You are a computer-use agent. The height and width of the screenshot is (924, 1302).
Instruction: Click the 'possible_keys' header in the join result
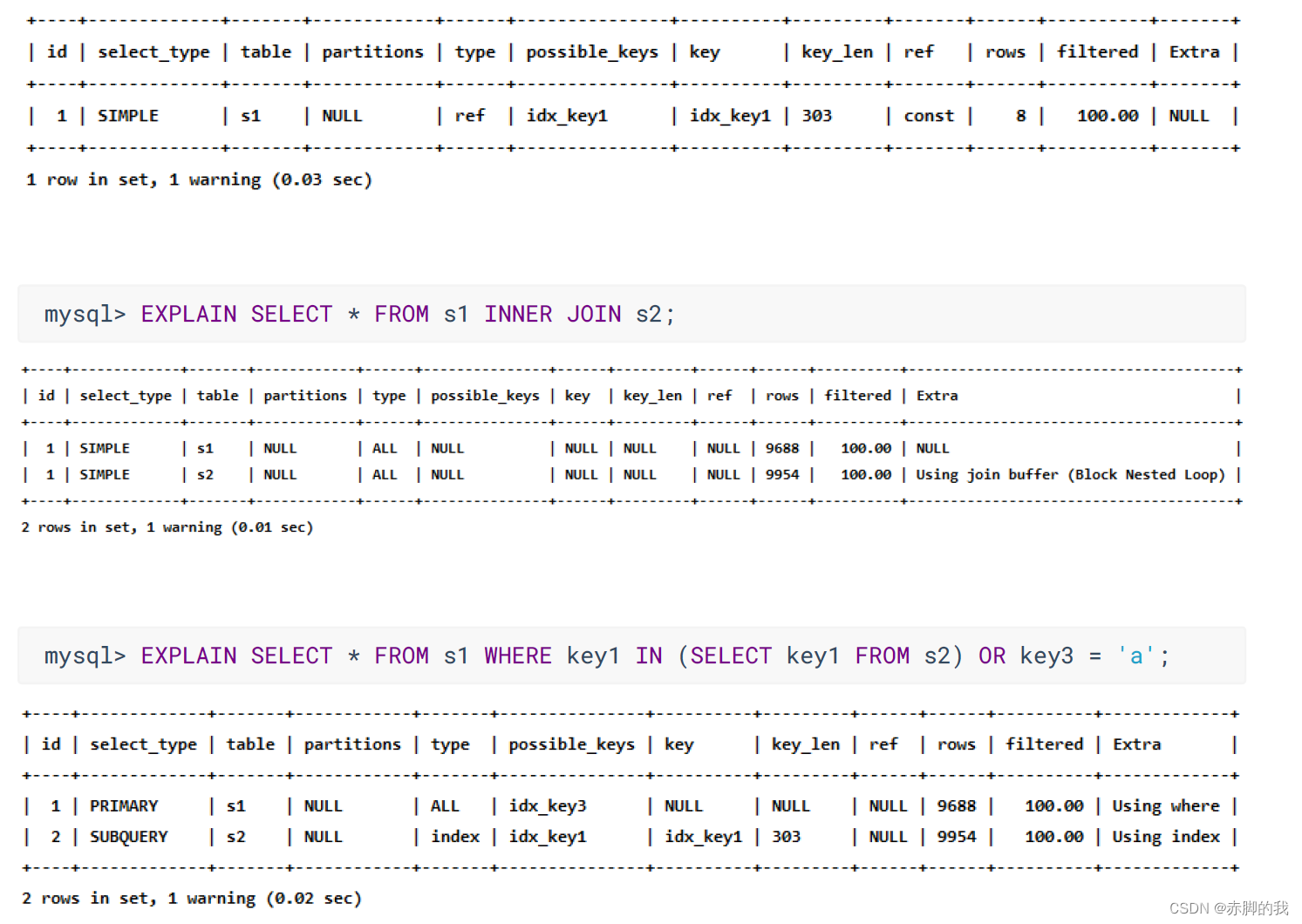485,396
